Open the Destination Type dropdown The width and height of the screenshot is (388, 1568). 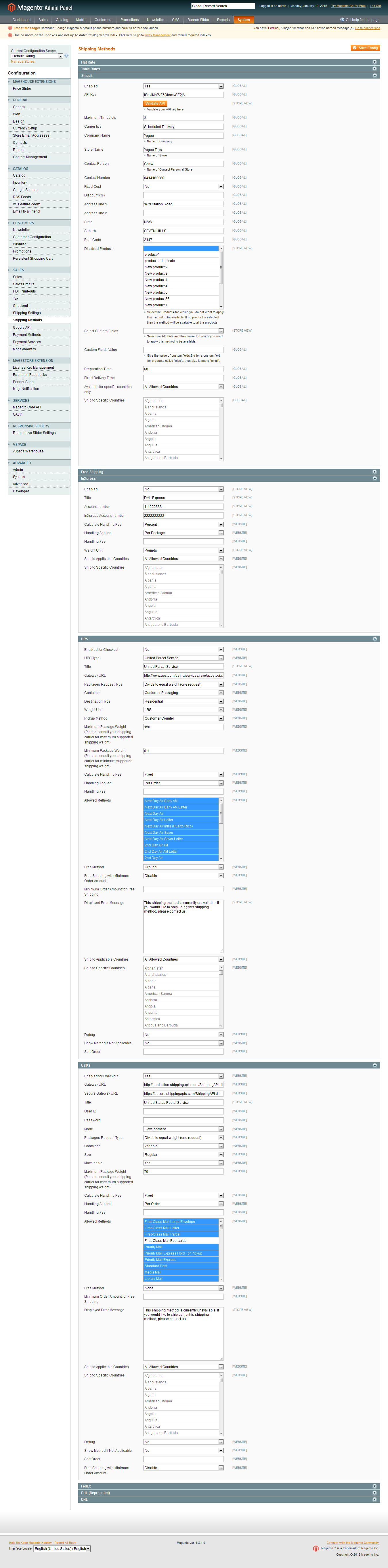pos(183,701)
